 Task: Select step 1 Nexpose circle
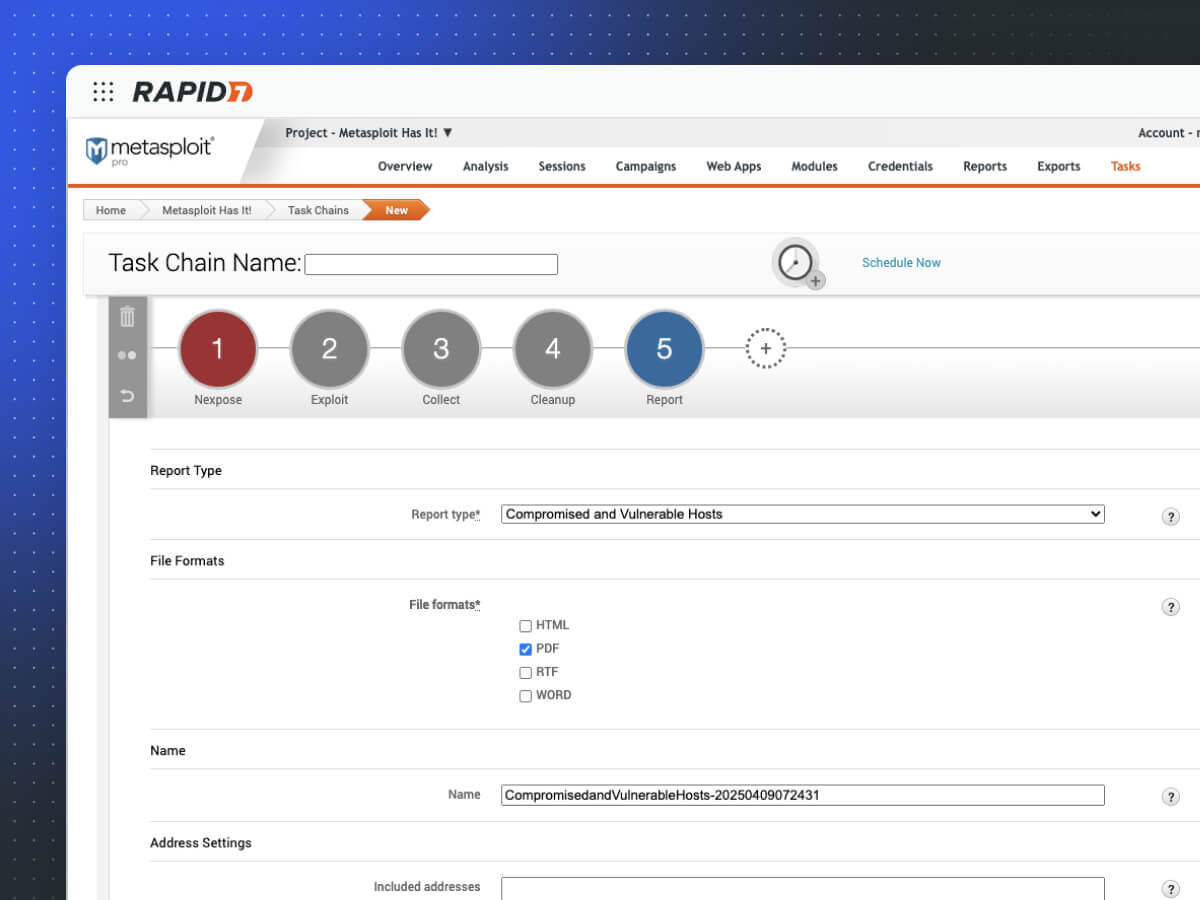[x=218, y=349]
